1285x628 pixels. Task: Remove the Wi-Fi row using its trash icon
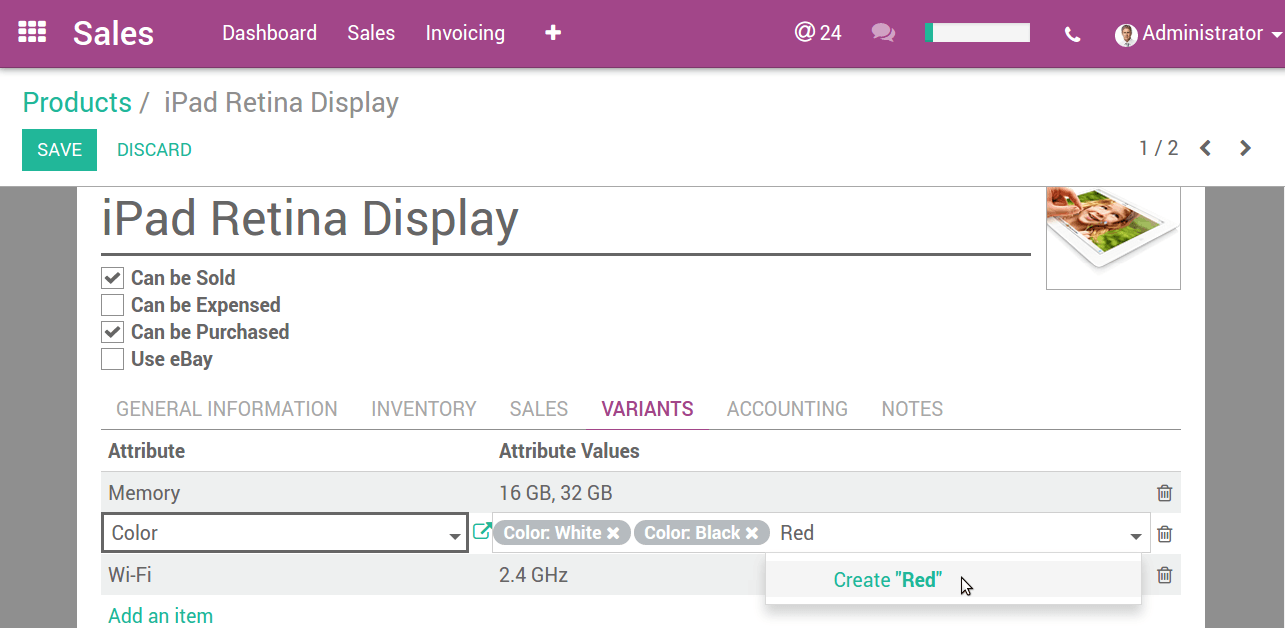pyautogui.click(x=1163, y=574)
